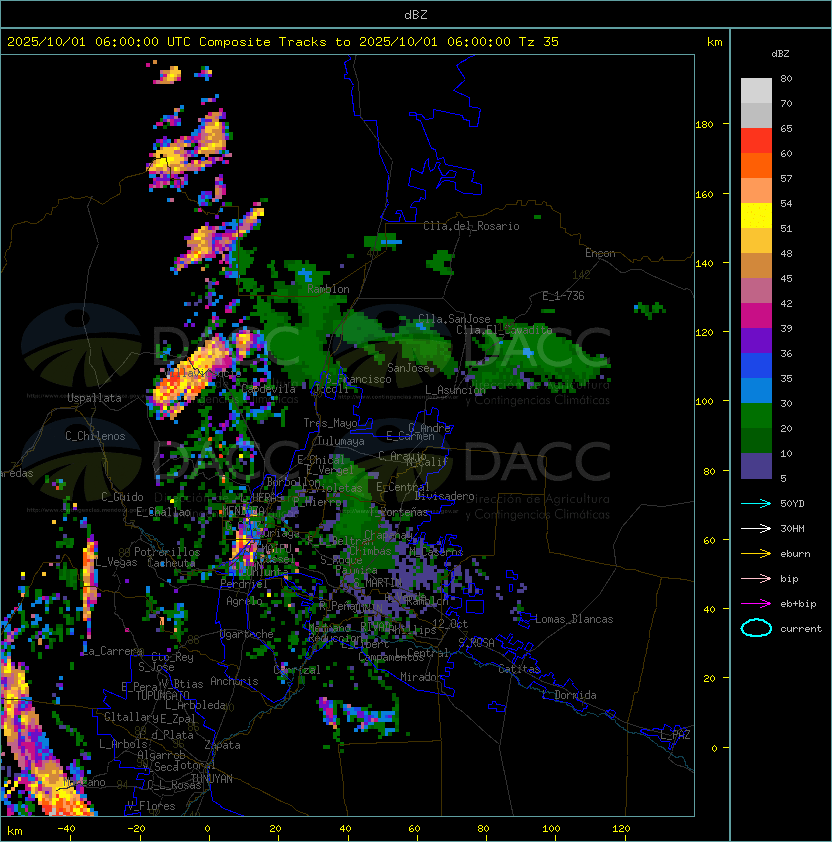Click the dark green 20–10 dBZ swatch

(x=756, y=440)
